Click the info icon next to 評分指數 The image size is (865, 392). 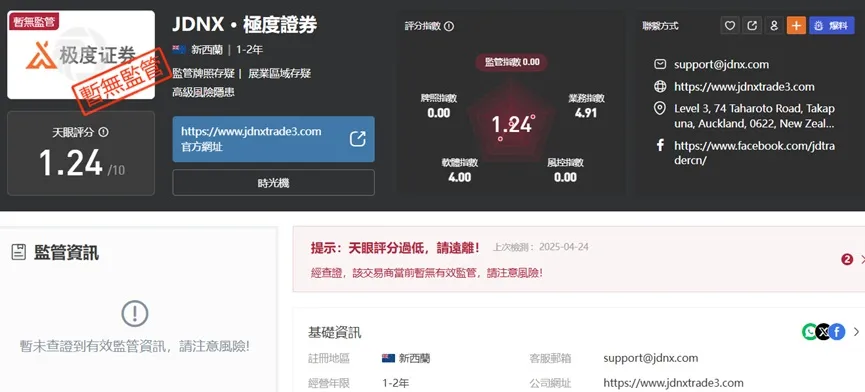click(449, 26)
